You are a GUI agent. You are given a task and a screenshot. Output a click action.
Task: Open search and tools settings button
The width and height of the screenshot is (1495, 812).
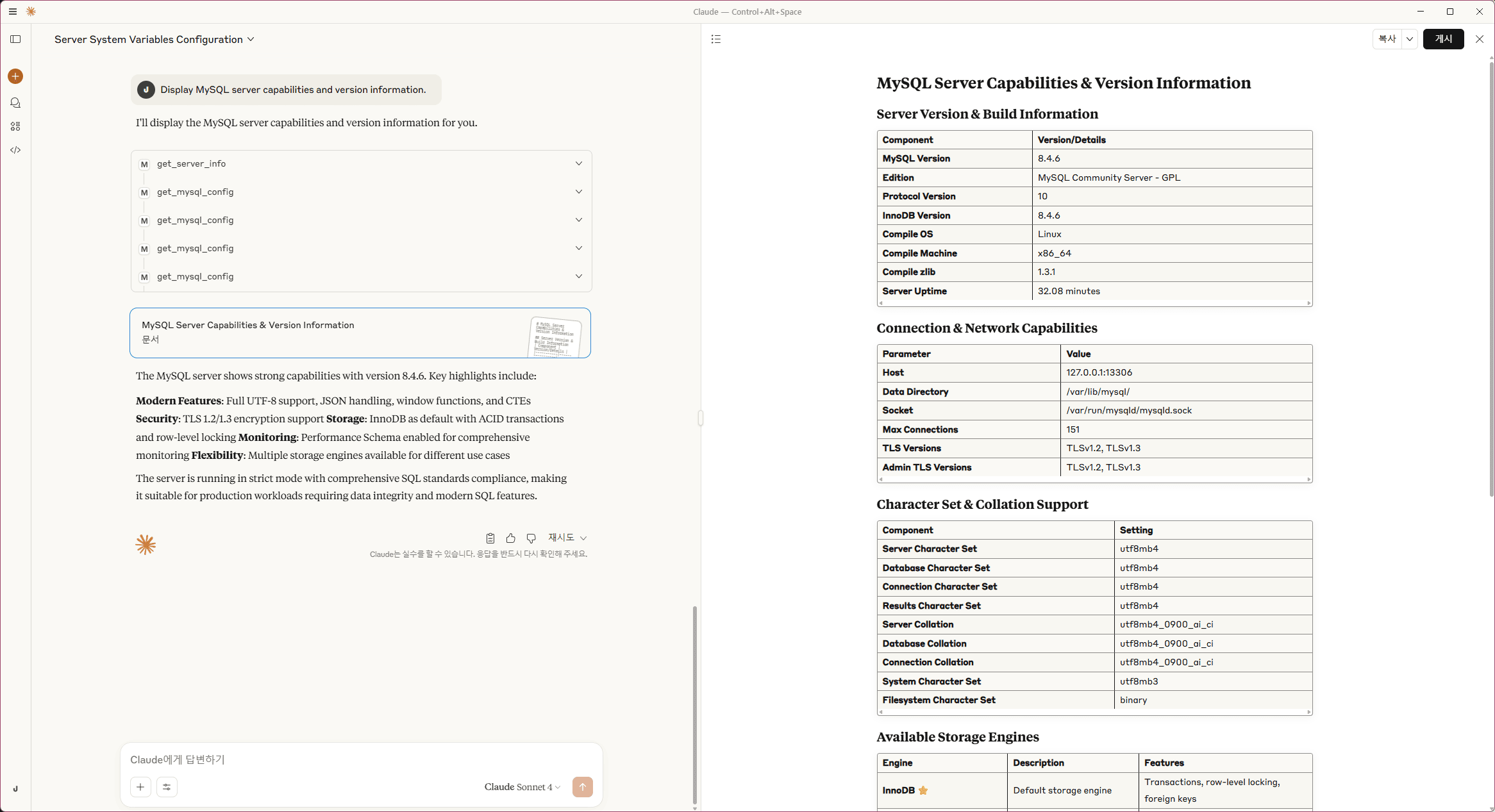pos(167,787)
